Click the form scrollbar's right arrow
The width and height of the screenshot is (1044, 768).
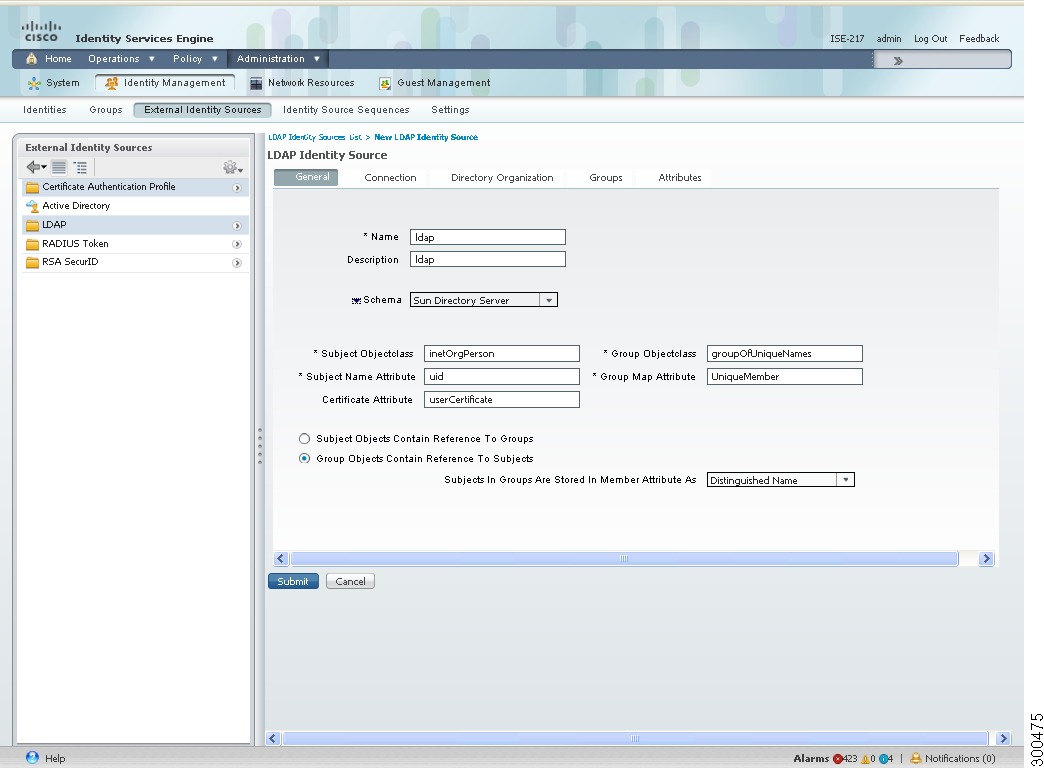click(986, 559)
